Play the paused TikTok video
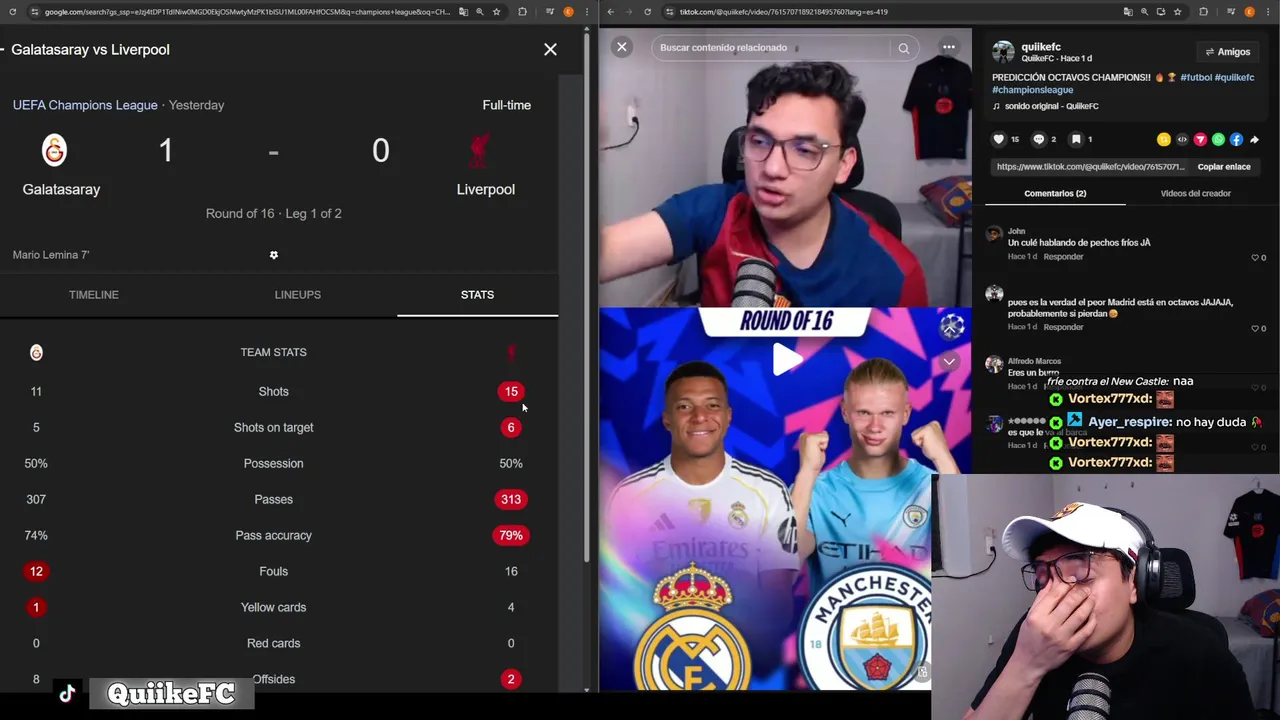This screenshot has width=1280, height=720. click(787, 360)
